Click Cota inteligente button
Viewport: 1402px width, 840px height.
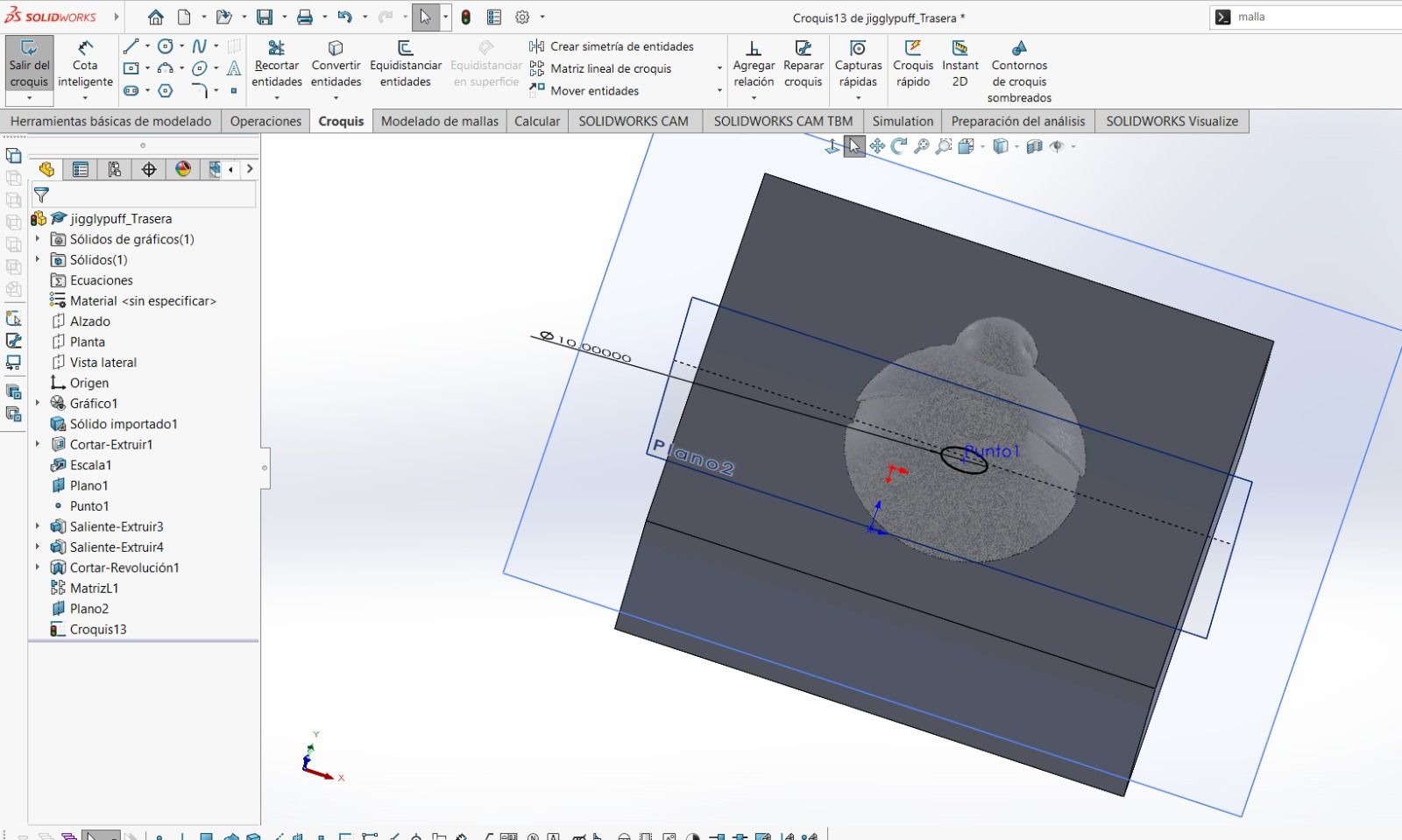85,64
